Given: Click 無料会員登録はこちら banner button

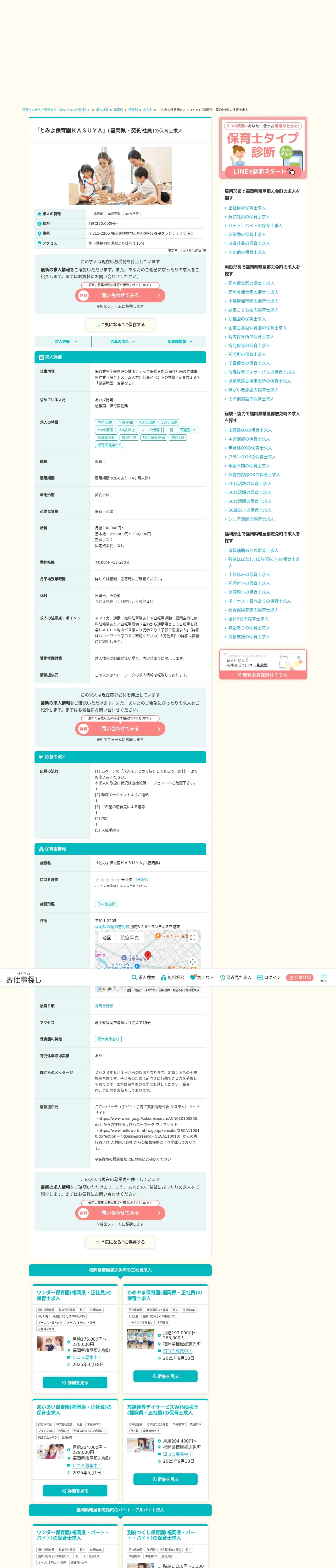Looking at the screenshot, I should point(263,675).
